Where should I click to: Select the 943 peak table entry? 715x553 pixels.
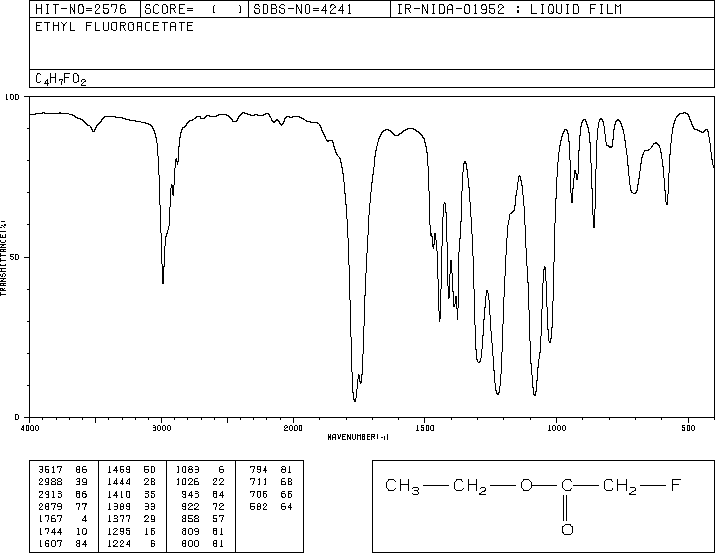point(203,494)
